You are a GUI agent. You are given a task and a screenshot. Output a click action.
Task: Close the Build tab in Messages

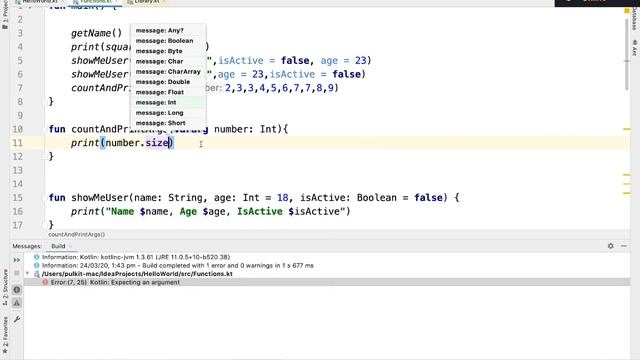(71, 246)
